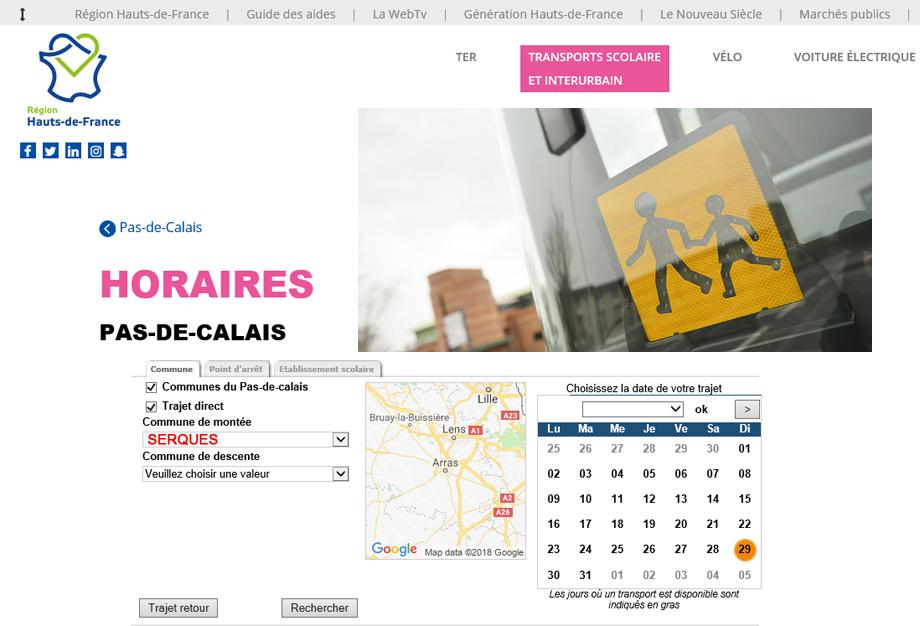This screenshot has height=626, width=920.
Task: Open the Snapchat social icon
Action: 119,151
